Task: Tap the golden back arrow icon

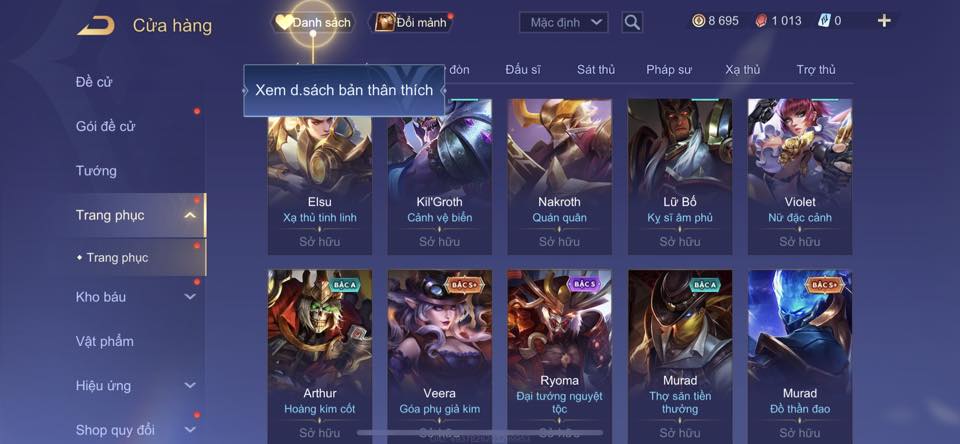Action: point(96,26)
